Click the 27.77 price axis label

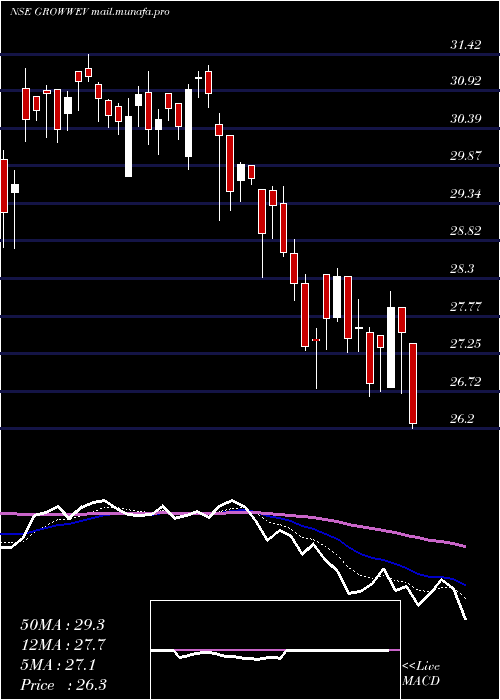pyautogui.click(x=466, y=307)
